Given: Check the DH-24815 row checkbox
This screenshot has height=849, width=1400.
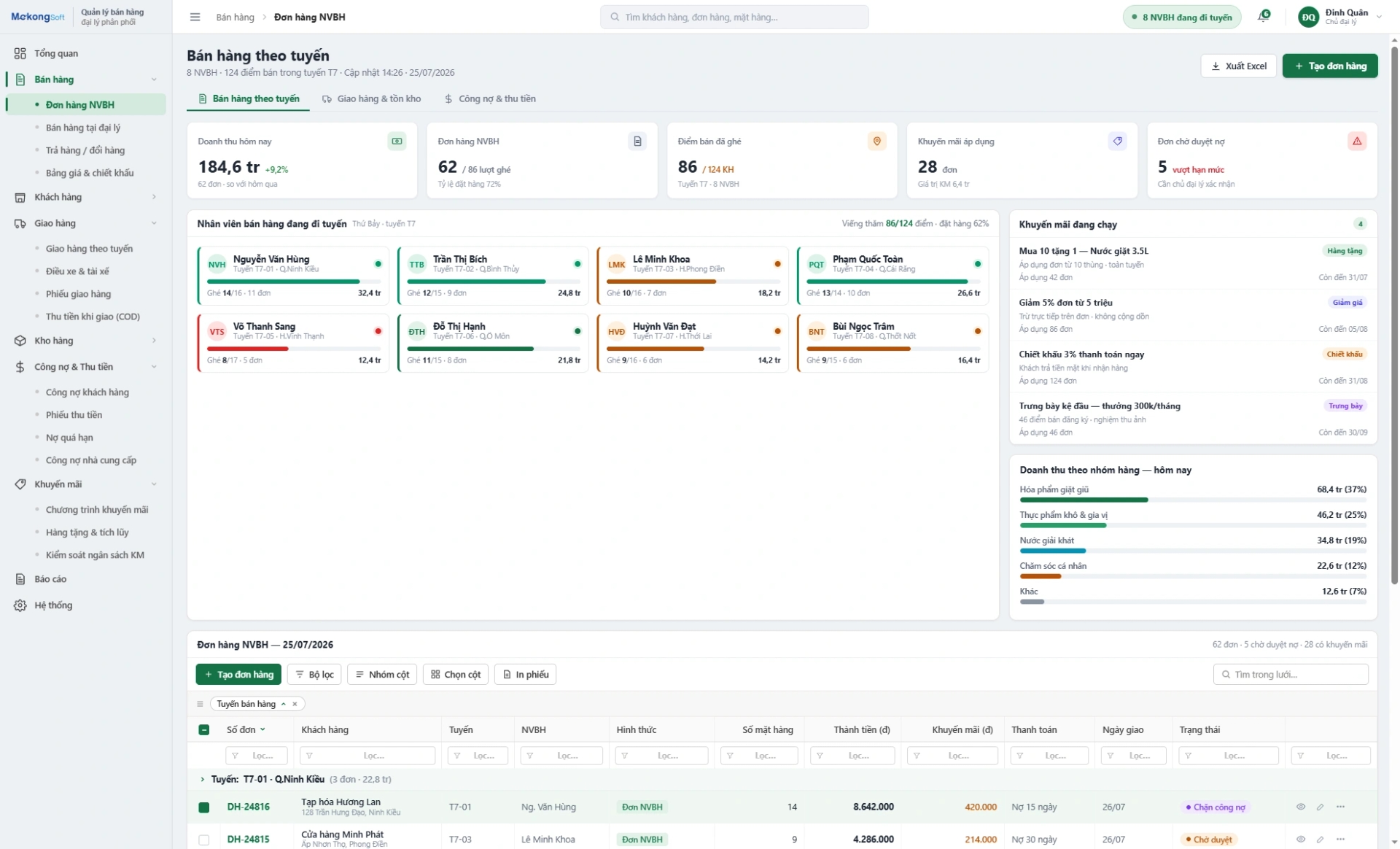Looking at the screenshot, I should click(204, 840).
